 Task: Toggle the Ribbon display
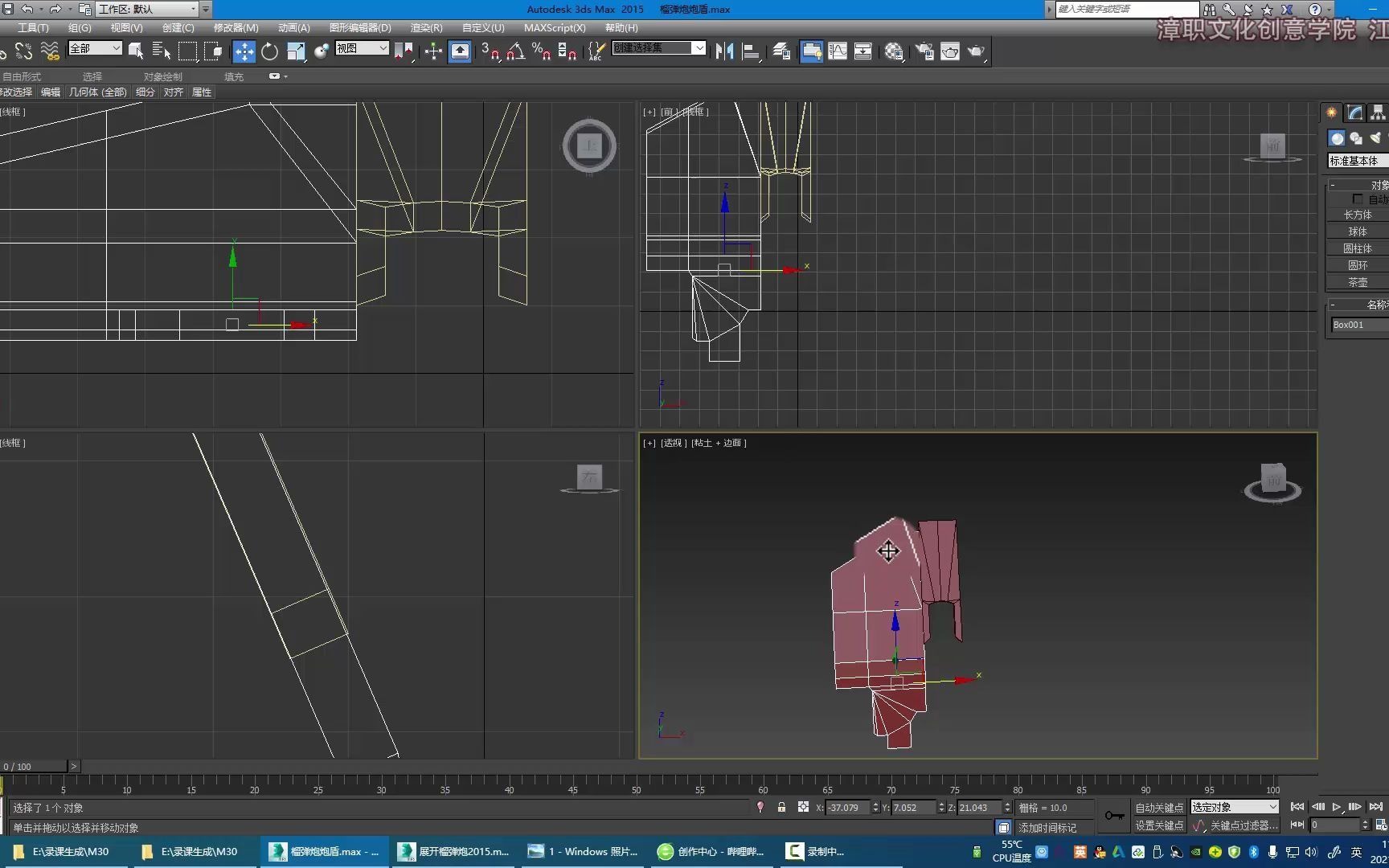click(x=811, y=51)
